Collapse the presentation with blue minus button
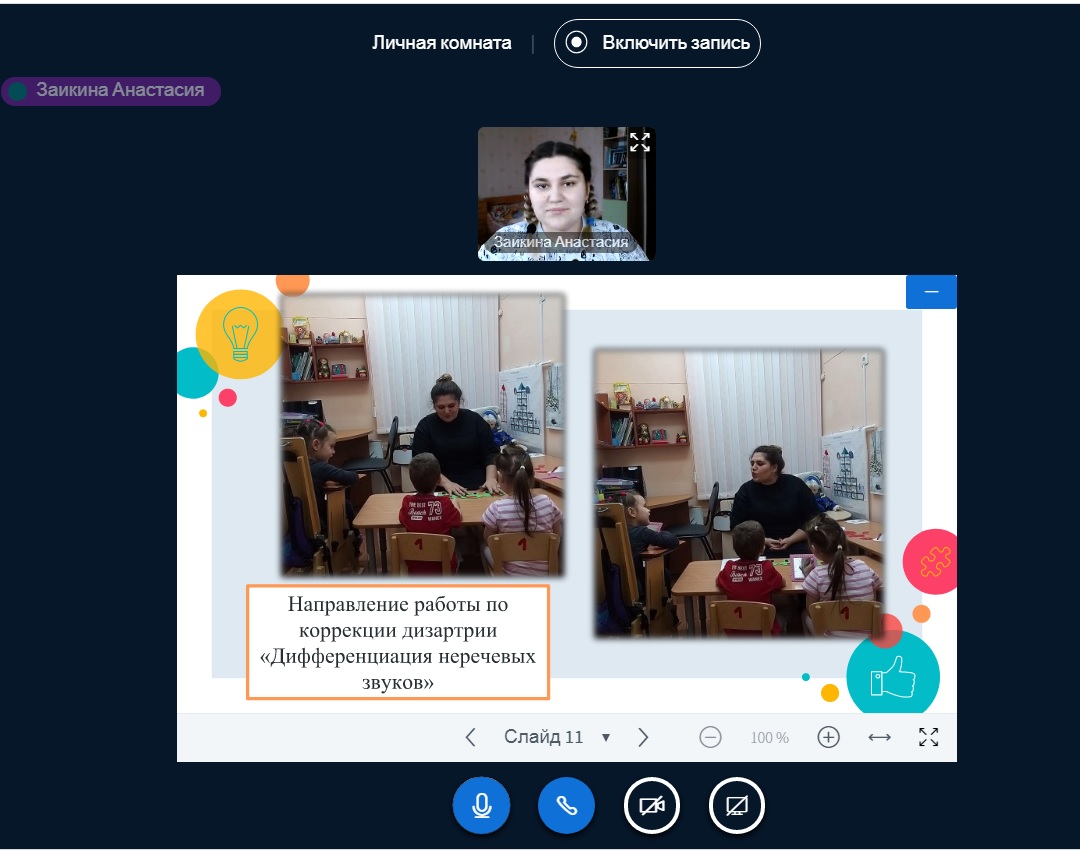This screenshot has height=851, width=1080. 931,291
